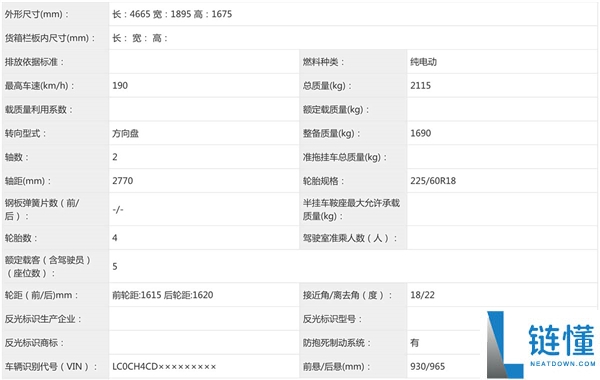
Task: Click the 转向型式 label
Action: click(25, 133)
